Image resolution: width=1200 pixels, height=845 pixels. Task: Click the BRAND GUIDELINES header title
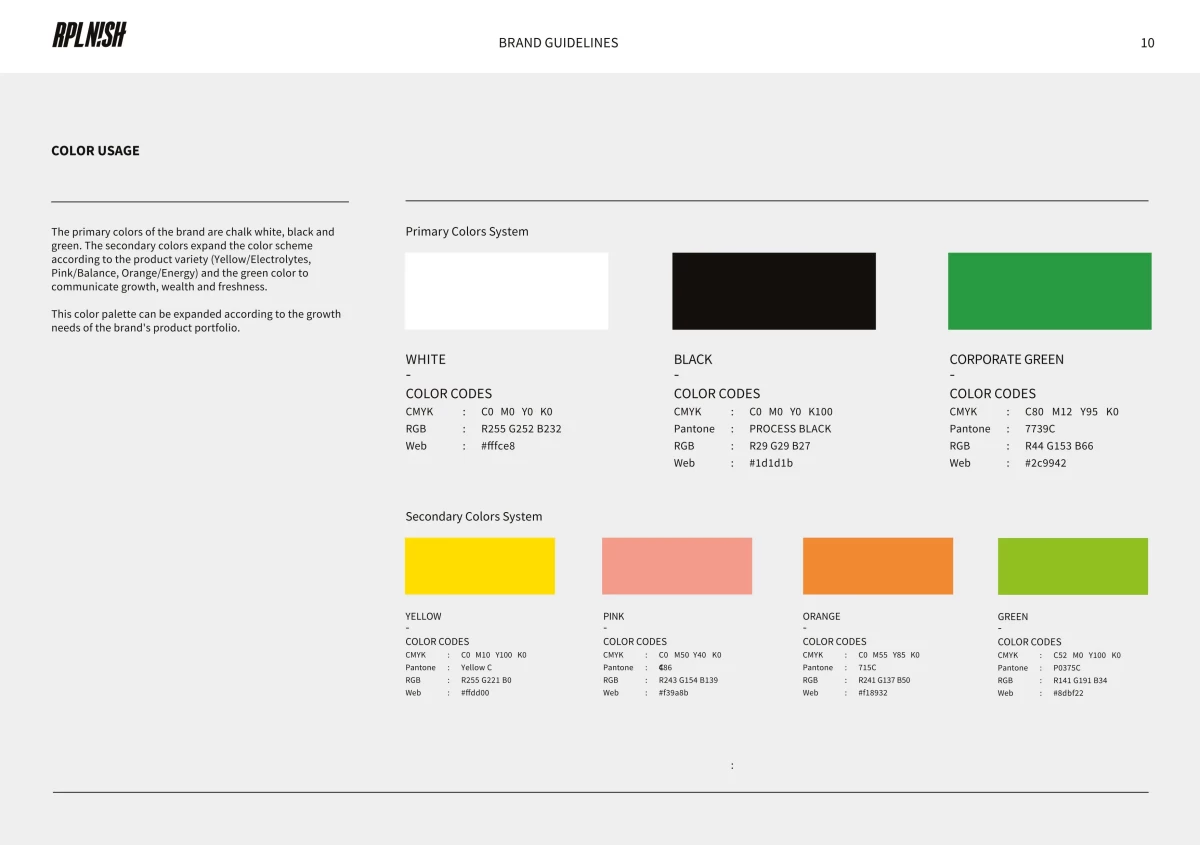point(557,43)
